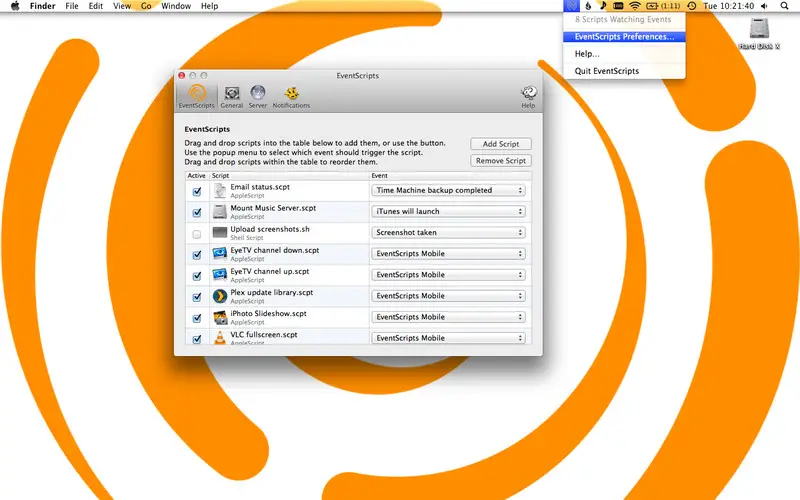Uncheck Active for Email status.scpt
This screenshot has width=800, height=500.
(197, 191)
